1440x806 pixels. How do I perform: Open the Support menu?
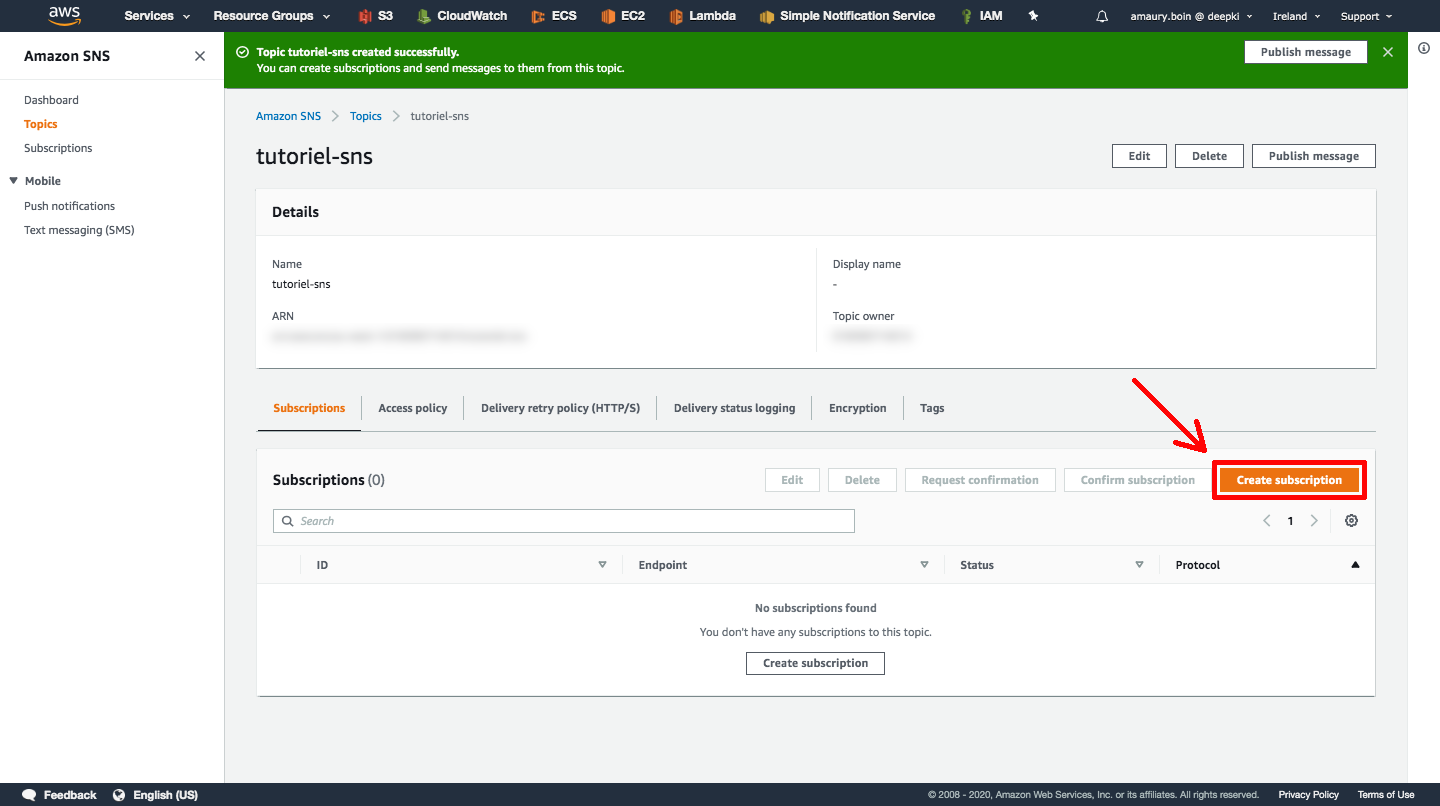tap(1367, 16)
